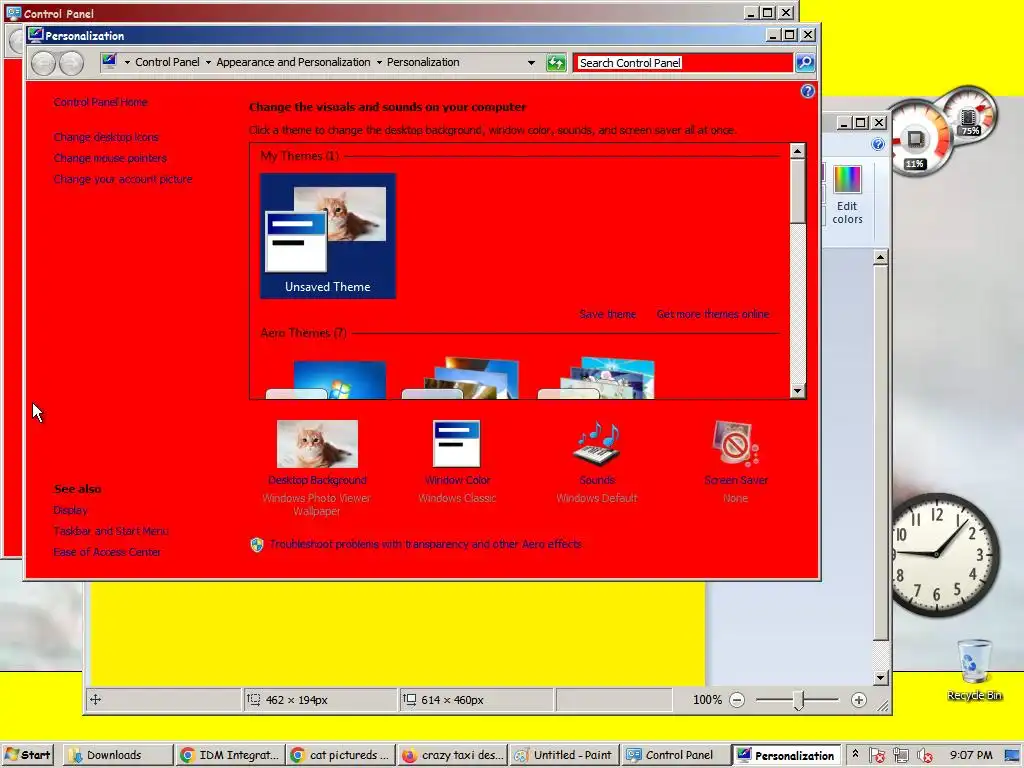Open the Recycle Bin on desktop
Viewport: 1024px width, 768px height.
click(x=974, y=669)
